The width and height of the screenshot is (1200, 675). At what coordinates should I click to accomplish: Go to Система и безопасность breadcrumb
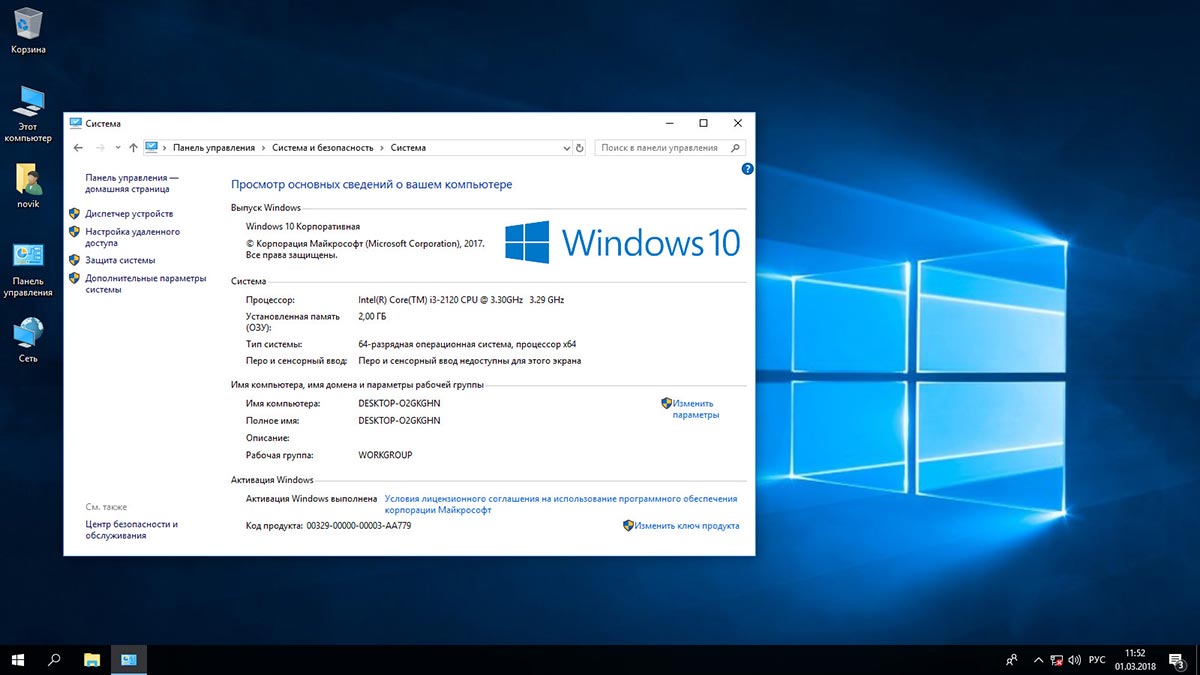[322, 148]
